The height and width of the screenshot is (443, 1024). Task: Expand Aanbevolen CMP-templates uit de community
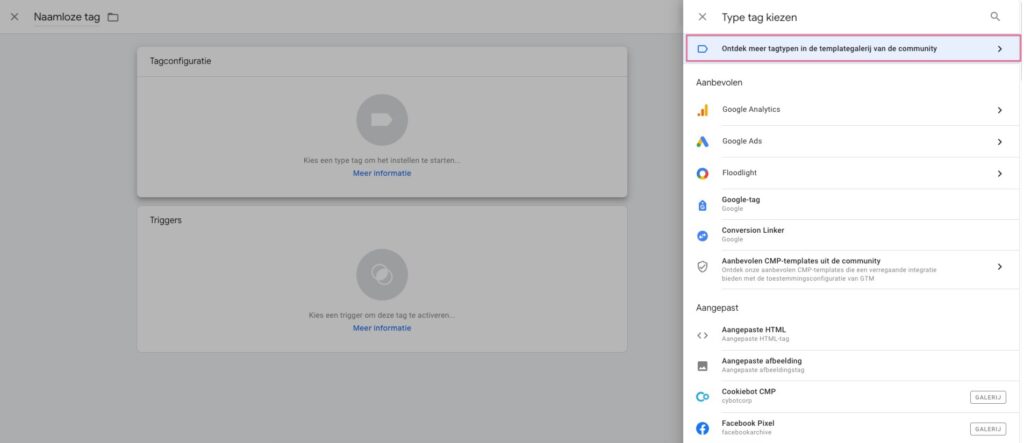point(1000,267)
